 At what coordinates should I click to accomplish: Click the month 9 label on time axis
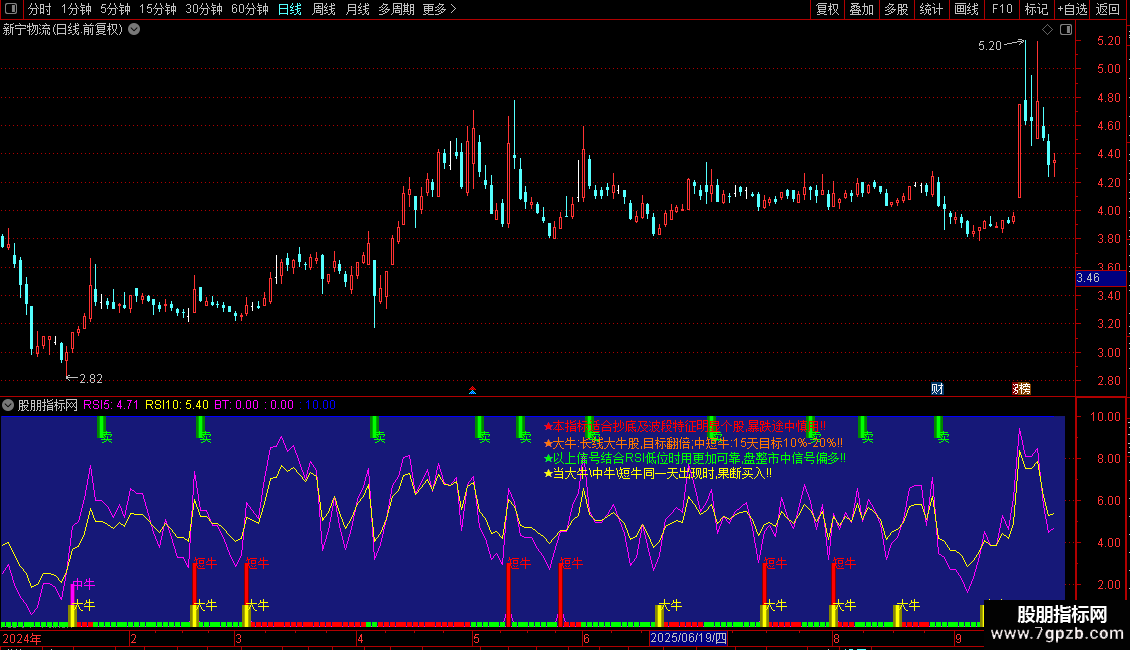[x=958, y=638]
